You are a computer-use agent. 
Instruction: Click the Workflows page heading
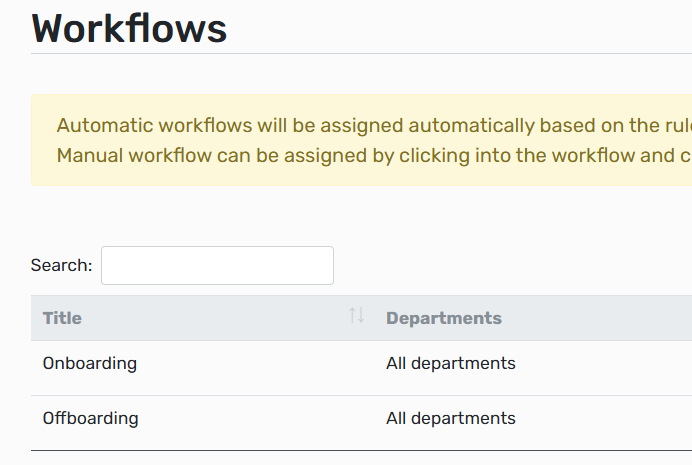click(x=130, y=28)
